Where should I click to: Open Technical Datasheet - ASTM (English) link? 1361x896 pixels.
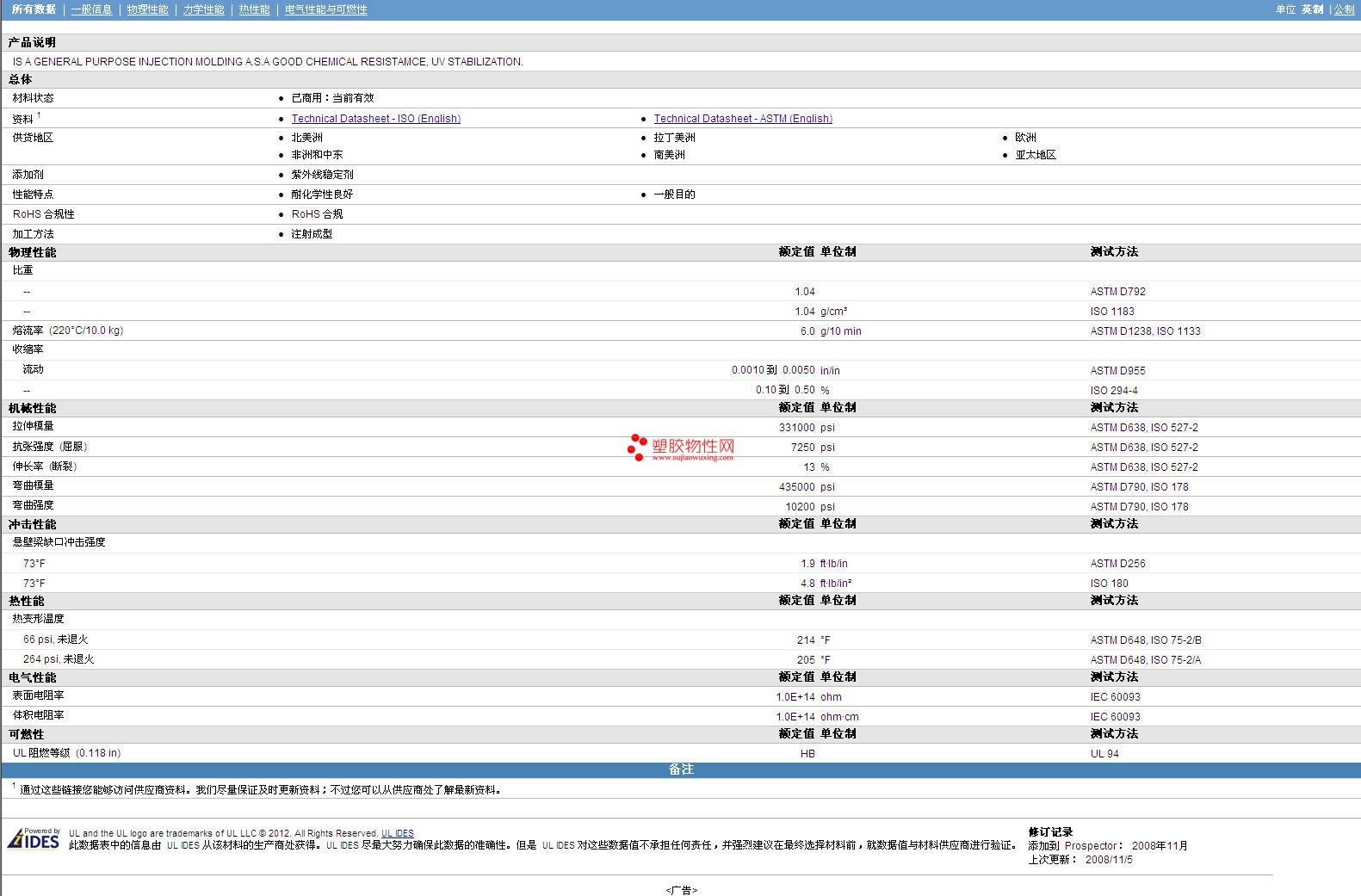742,119
